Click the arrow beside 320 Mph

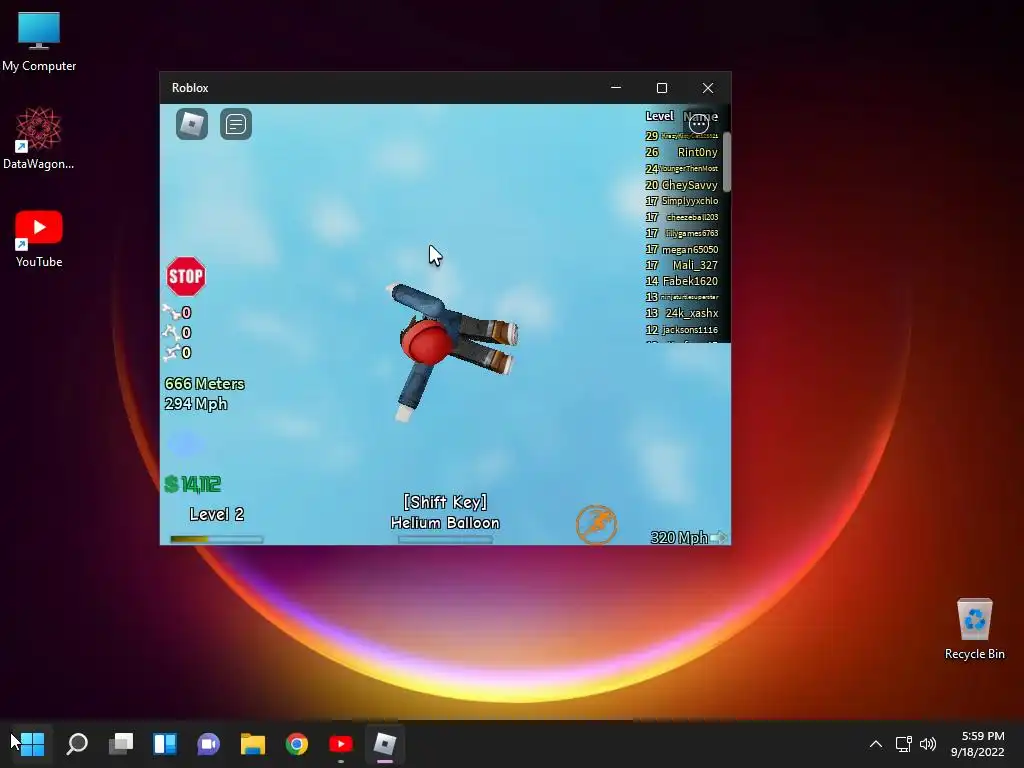tap(718, 537)
